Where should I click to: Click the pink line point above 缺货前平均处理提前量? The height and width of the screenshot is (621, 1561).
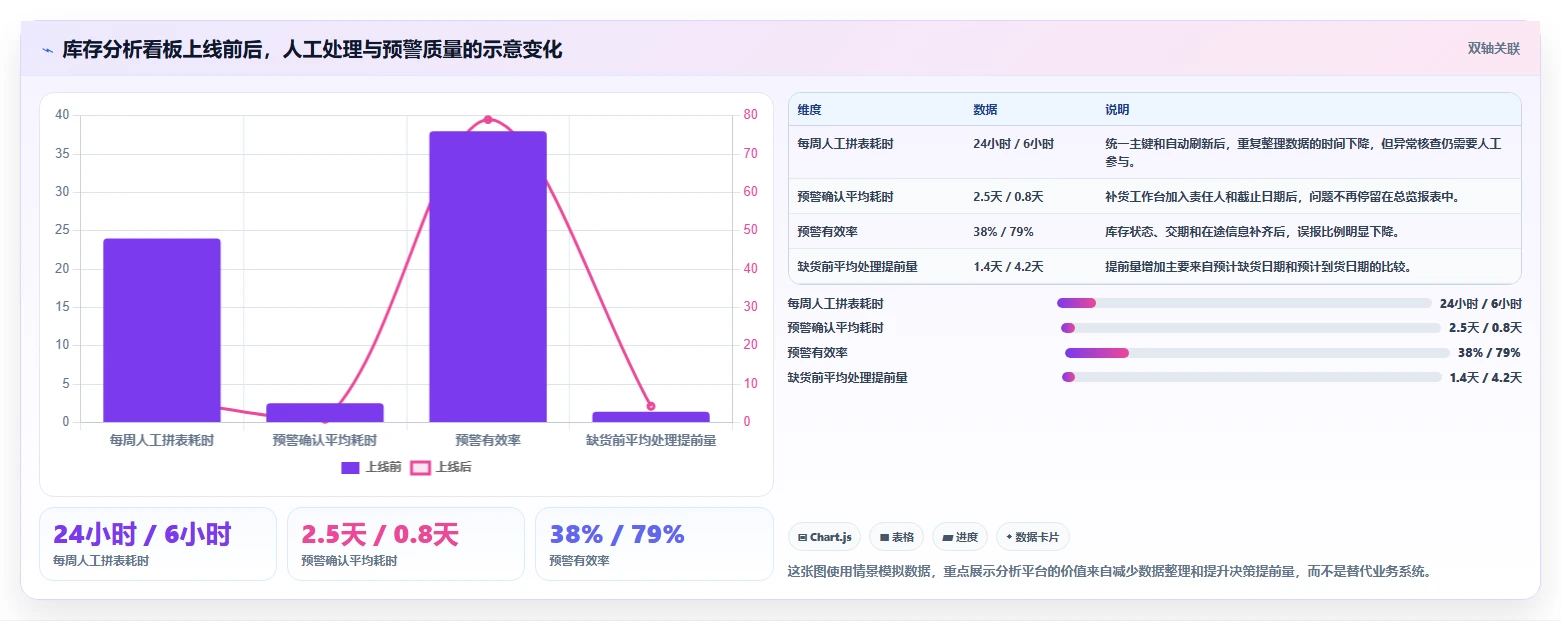coord(651,406)
